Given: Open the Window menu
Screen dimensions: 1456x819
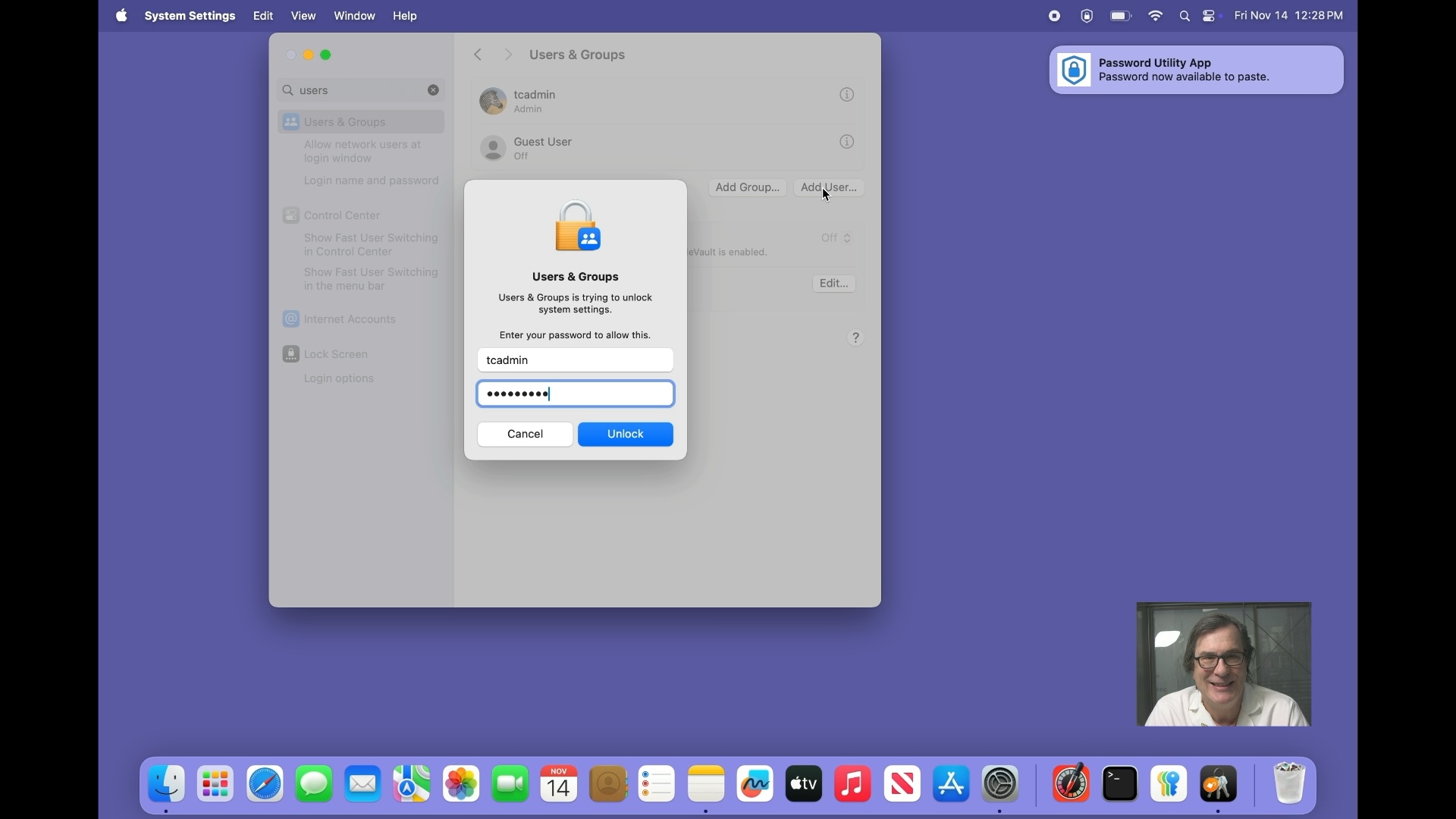Looking at the screenshot, I should [354, 16].
